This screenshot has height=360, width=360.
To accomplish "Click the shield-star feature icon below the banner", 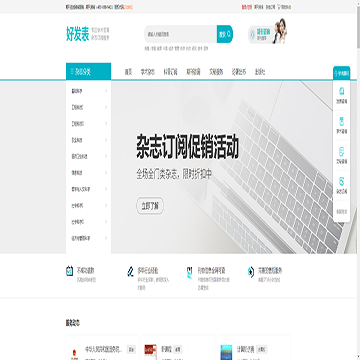I will [x=251, y=272].
